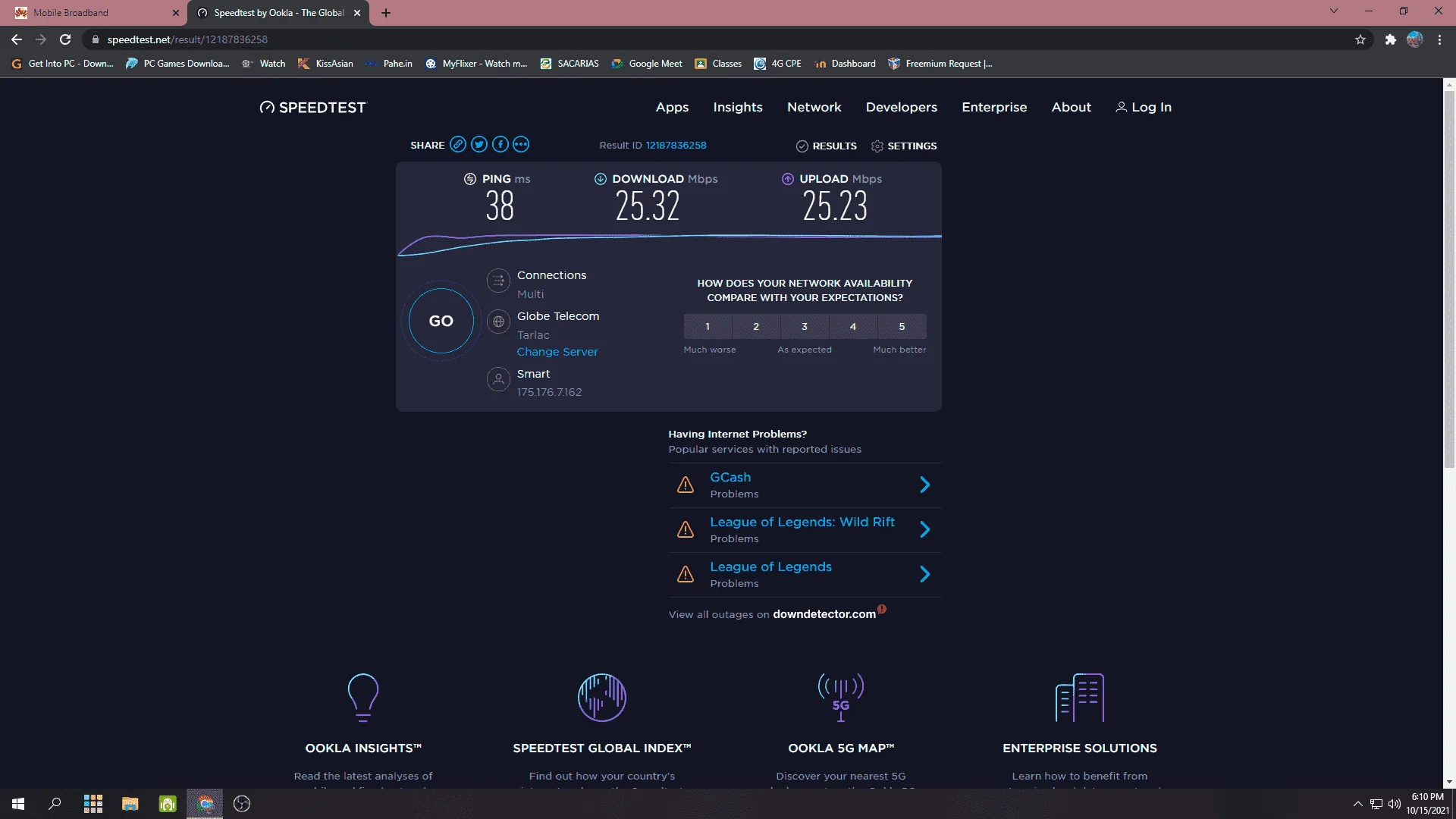Open File Explorer from taskbar

[130, 804]
